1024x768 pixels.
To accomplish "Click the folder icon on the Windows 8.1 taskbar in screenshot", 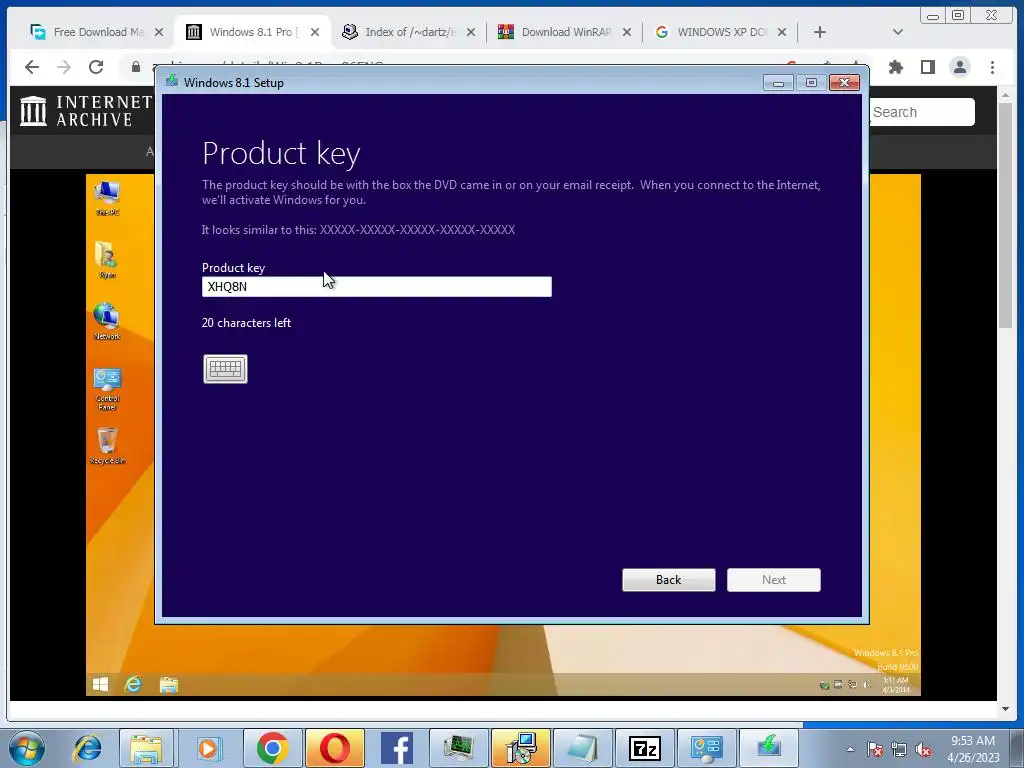I will pyautogui.click(x=169, y=684).
